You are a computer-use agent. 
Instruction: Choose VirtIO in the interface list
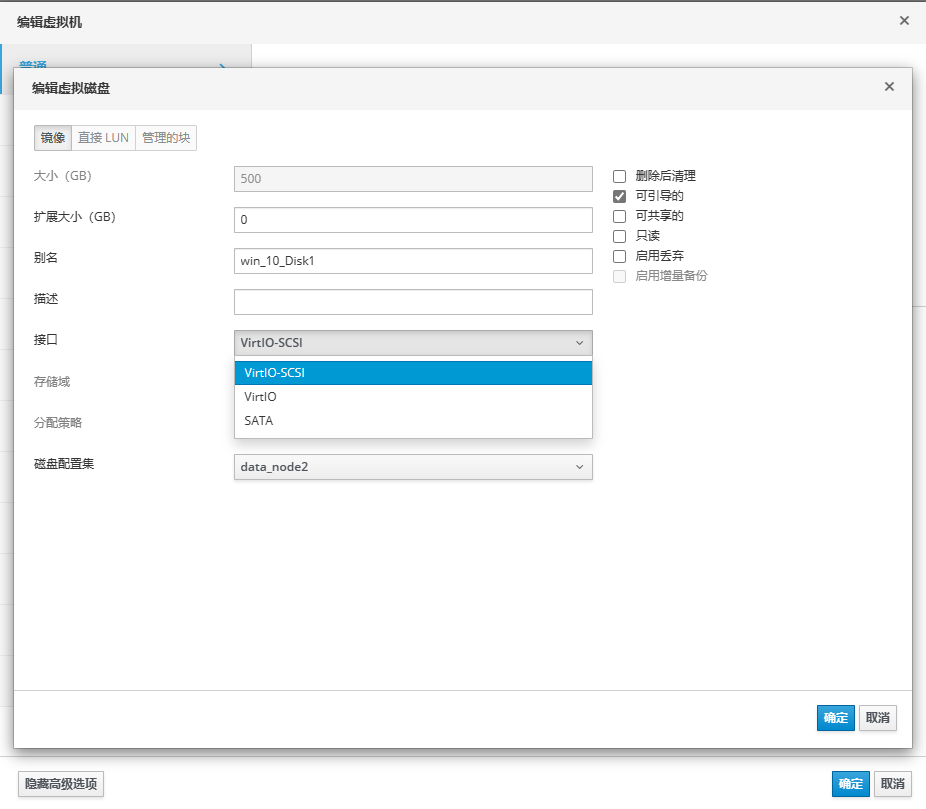(413, 397)
